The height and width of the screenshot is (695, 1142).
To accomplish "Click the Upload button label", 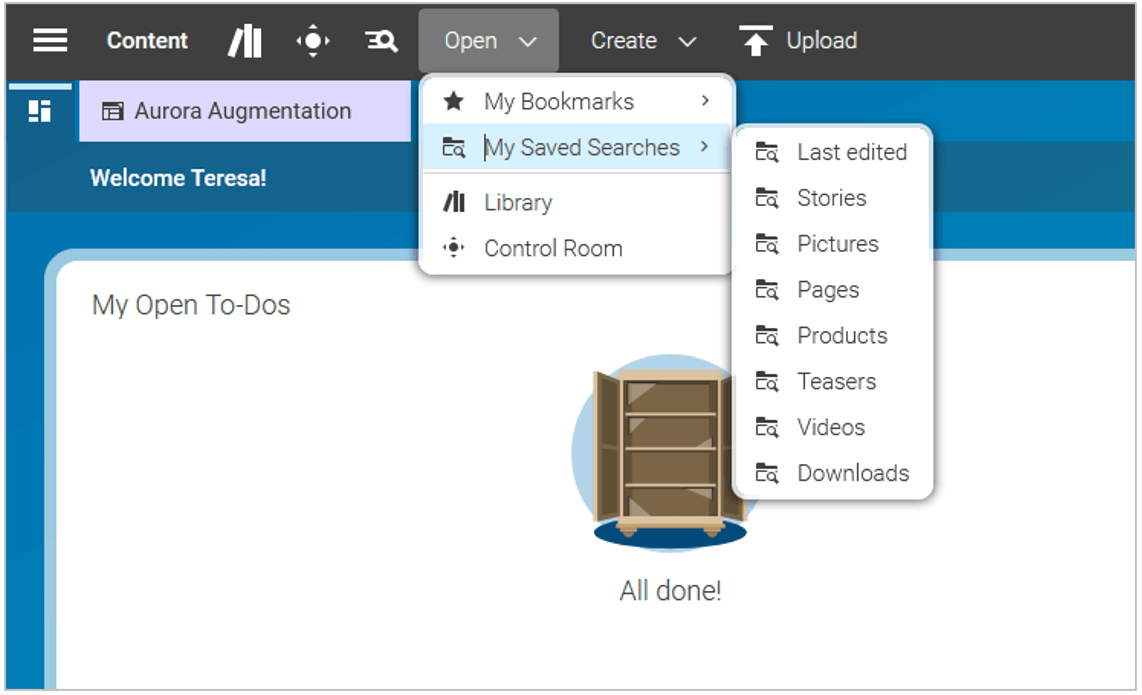I will coord(821,41).
